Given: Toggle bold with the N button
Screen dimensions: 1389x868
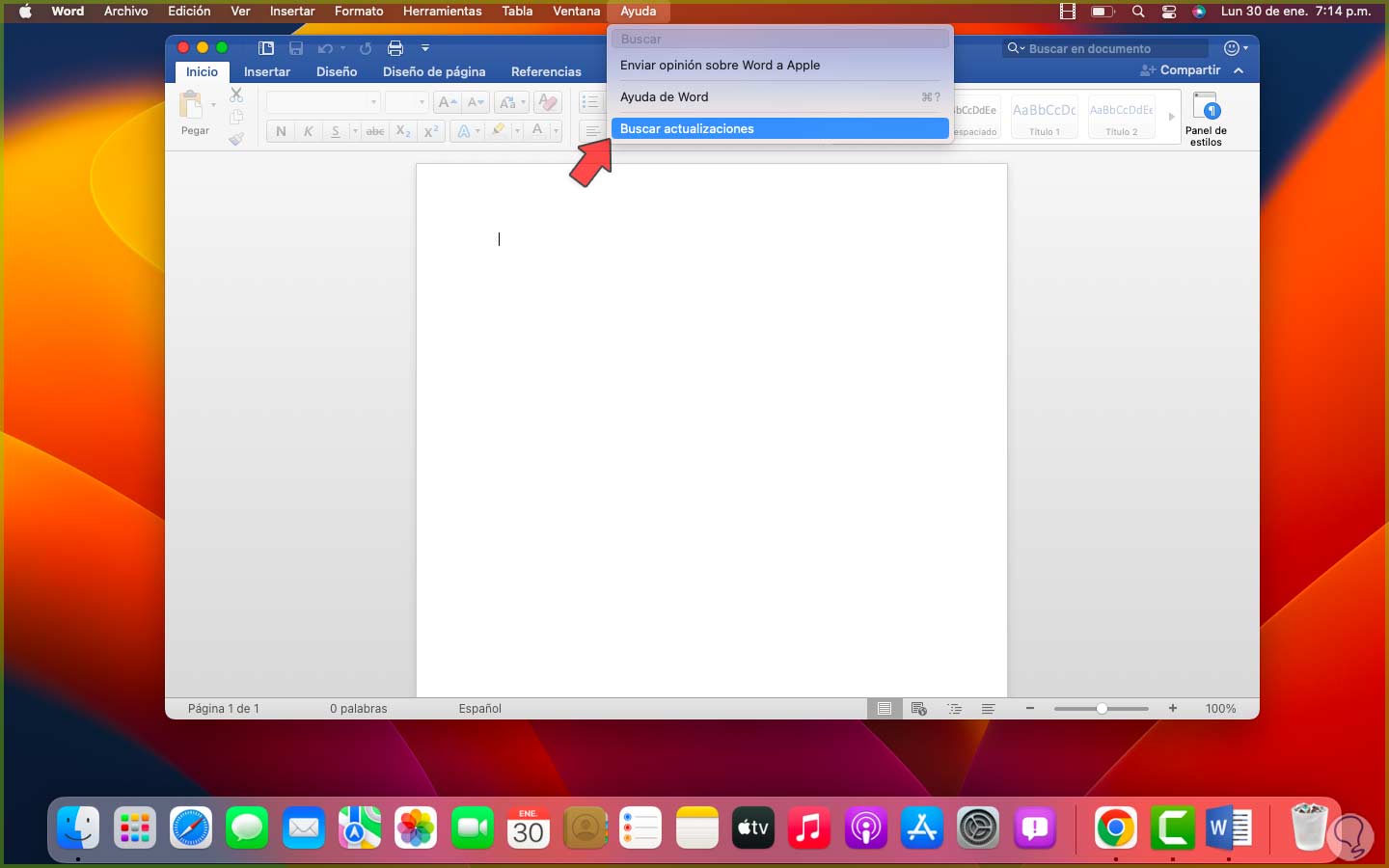Looking at the screenshot, I should point(281,131).
